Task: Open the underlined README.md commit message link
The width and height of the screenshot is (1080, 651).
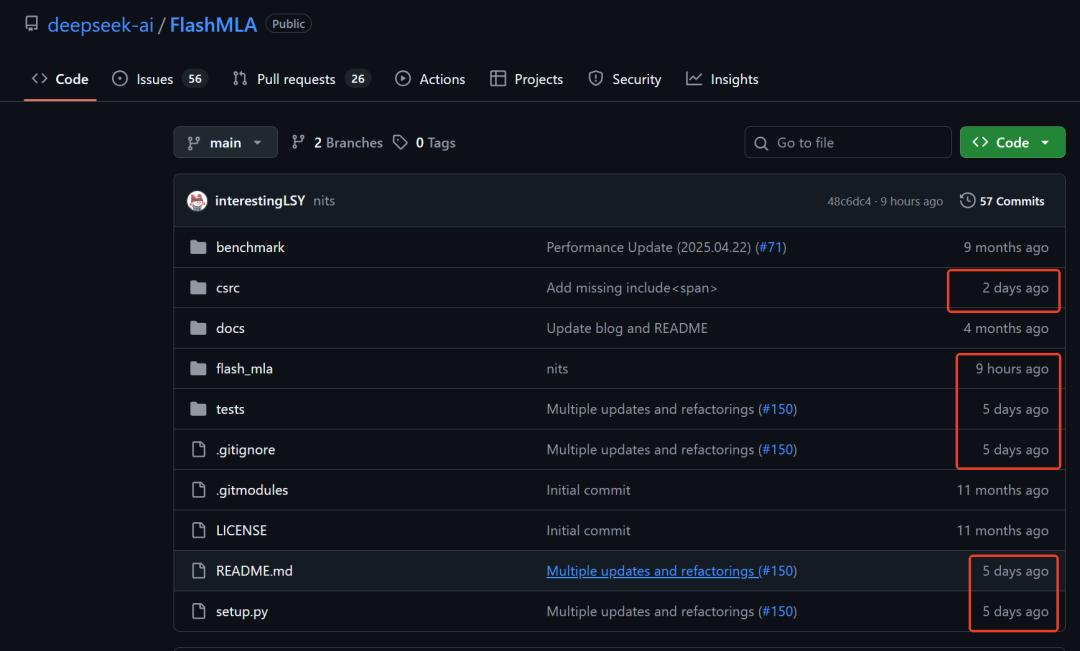Action: (650, 571)
